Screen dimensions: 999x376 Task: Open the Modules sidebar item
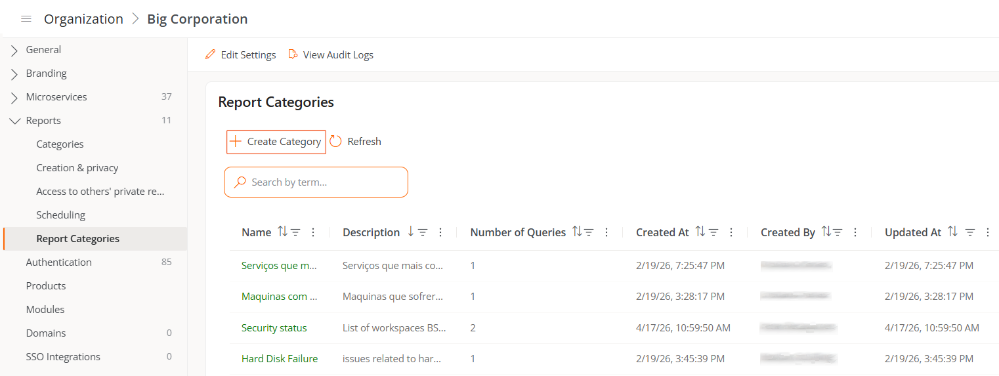tap(45, 309)
